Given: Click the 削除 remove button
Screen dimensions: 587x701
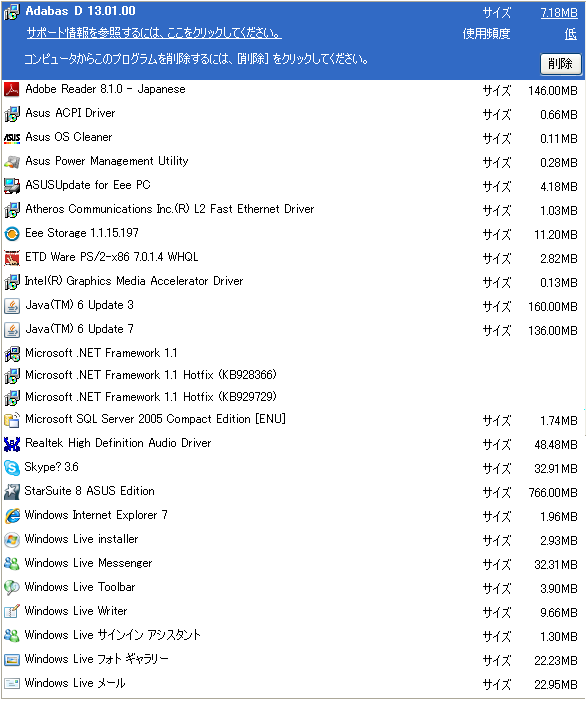Looking at the screenshot, I should [x=561, y=64].
